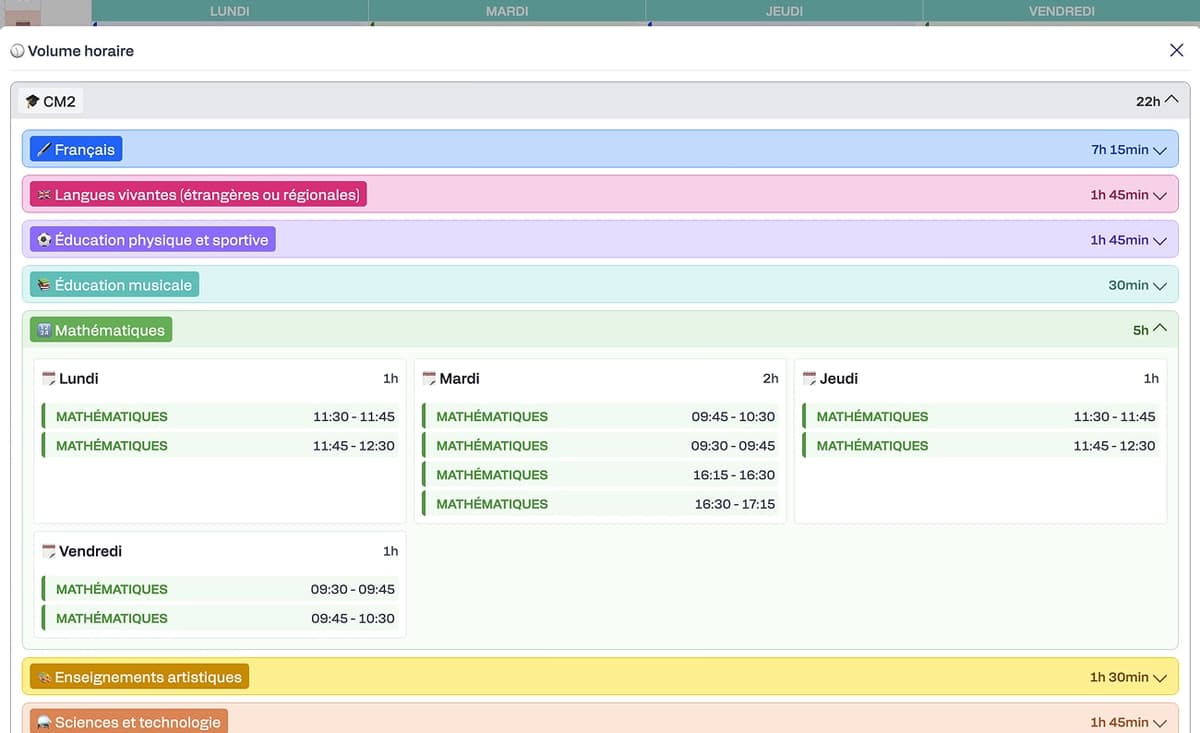Click the Éducation physique et sportive label
1200x733 pixels.
click(161, 240)
